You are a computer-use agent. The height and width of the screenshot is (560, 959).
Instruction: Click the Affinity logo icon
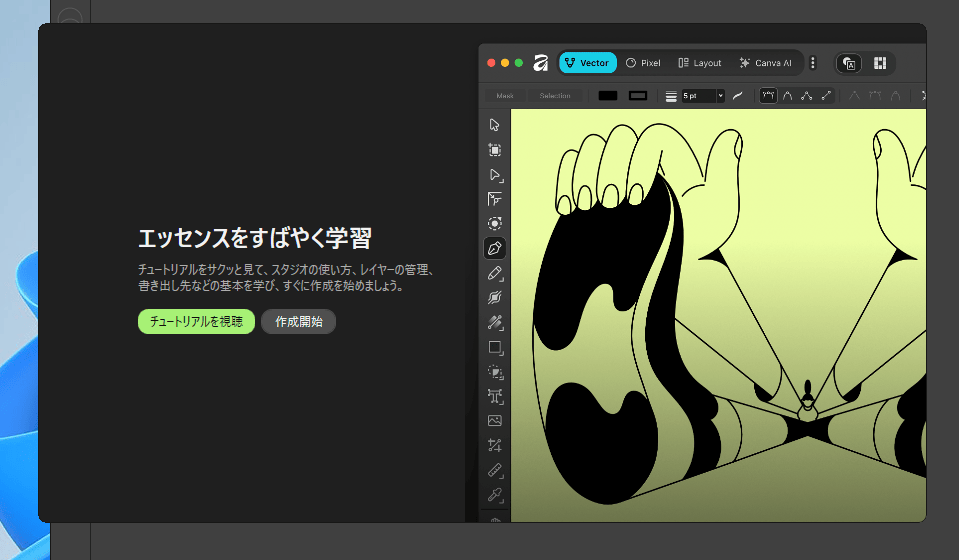pyautogui.click(x=541, y=63)
